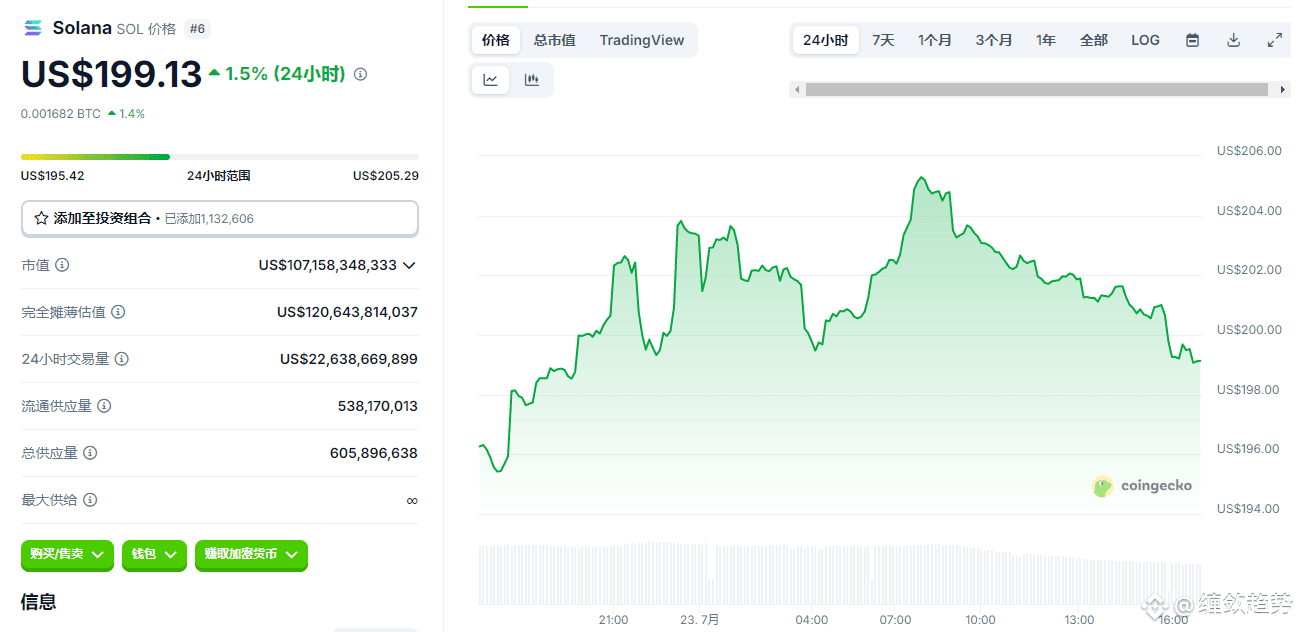Open info icon beside 流通供应量
Image resolution: width=1302 pixels, height=632 pixels.
click(104, 406)
